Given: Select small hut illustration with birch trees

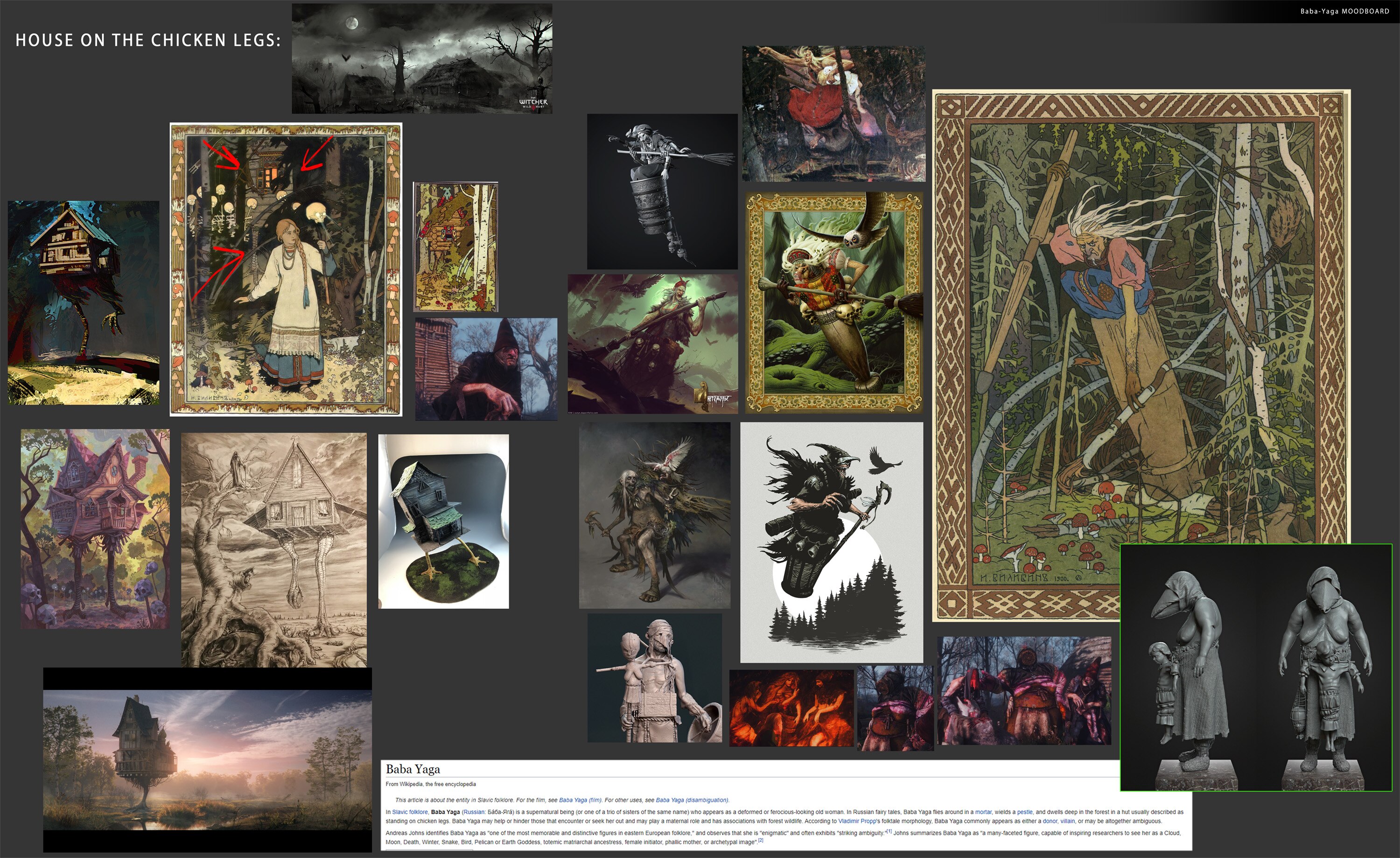Looking at the screenshot, I should coord(455,247).
